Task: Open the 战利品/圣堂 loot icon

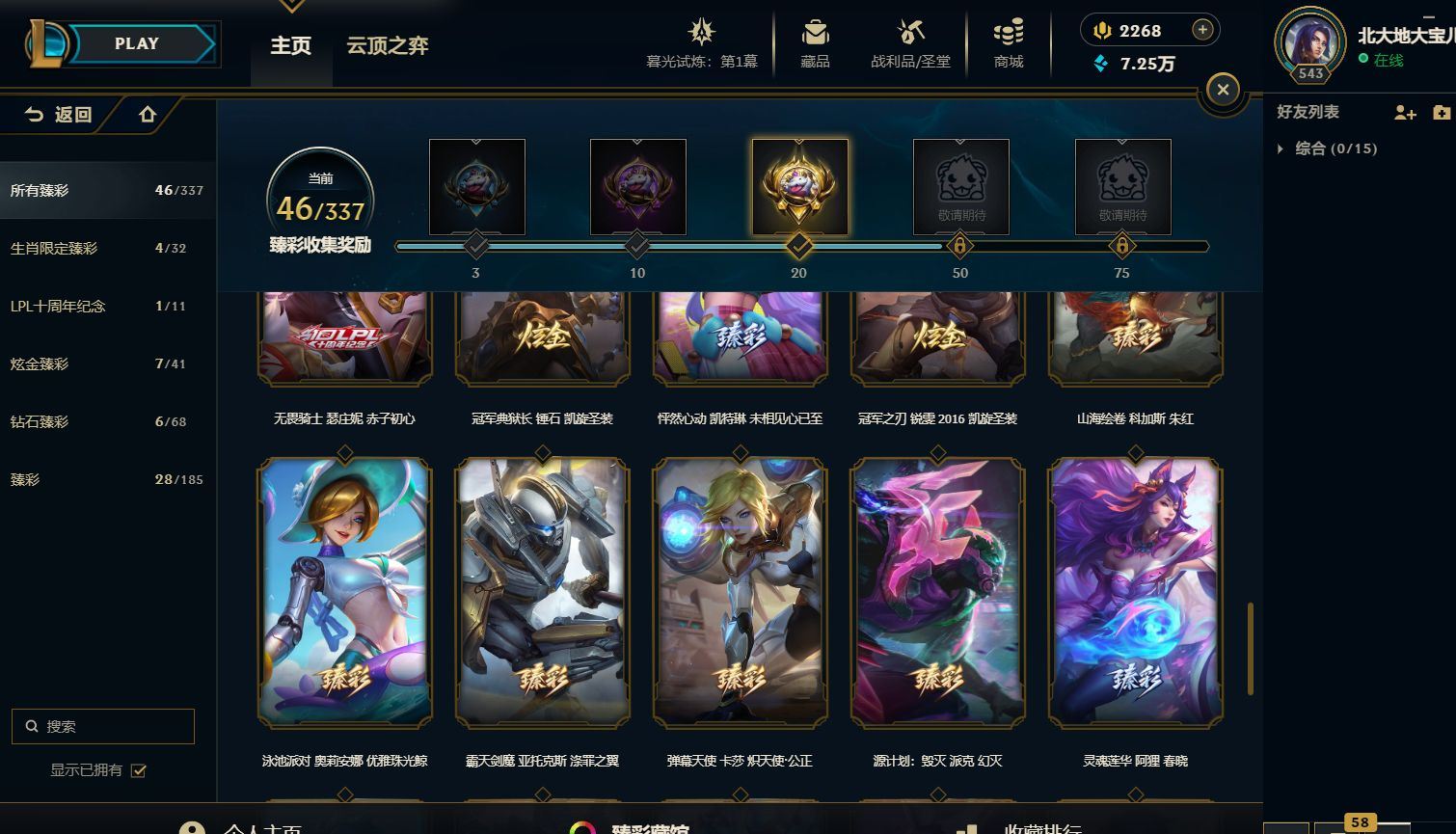Action: coord(910,33)
